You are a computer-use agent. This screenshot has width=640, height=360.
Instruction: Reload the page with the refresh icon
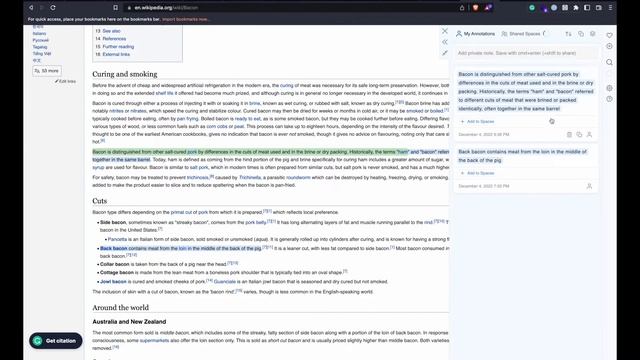pos(53,7)
